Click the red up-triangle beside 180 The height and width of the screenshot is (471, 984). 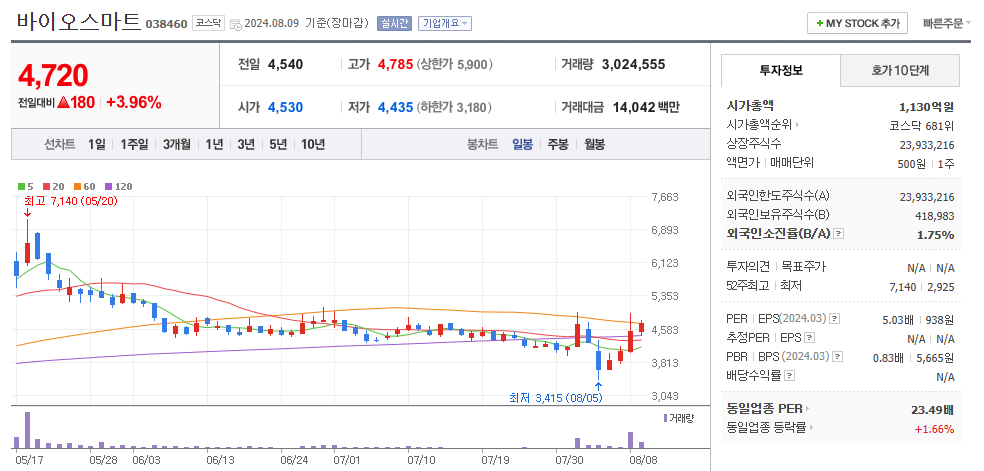63,103
